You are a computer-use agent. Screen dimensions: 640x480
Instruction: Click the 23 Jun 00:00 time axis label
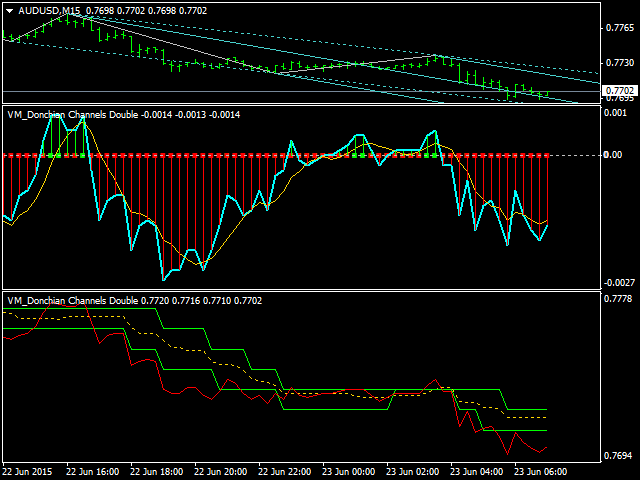tap(349, 472)
